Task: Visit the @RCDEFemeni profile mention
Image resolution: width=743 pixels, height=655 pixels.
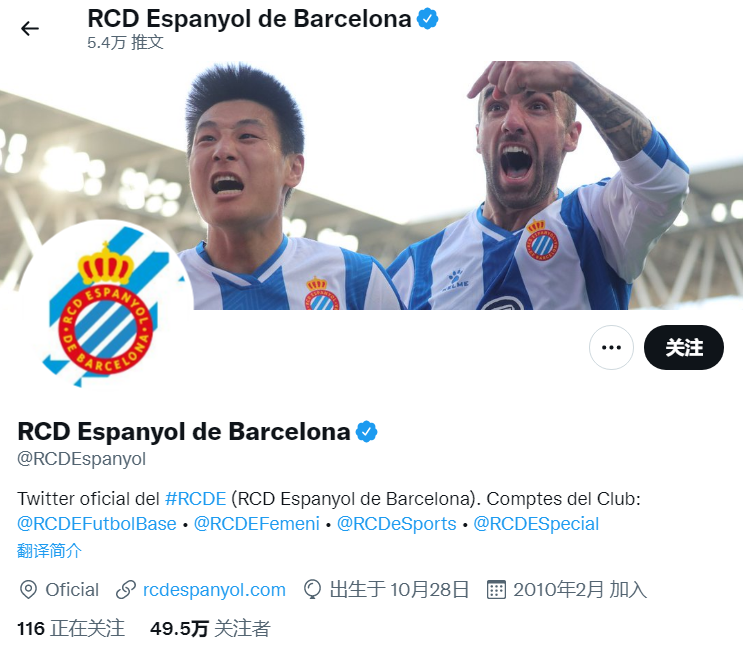Action: (x=257, y=524)
